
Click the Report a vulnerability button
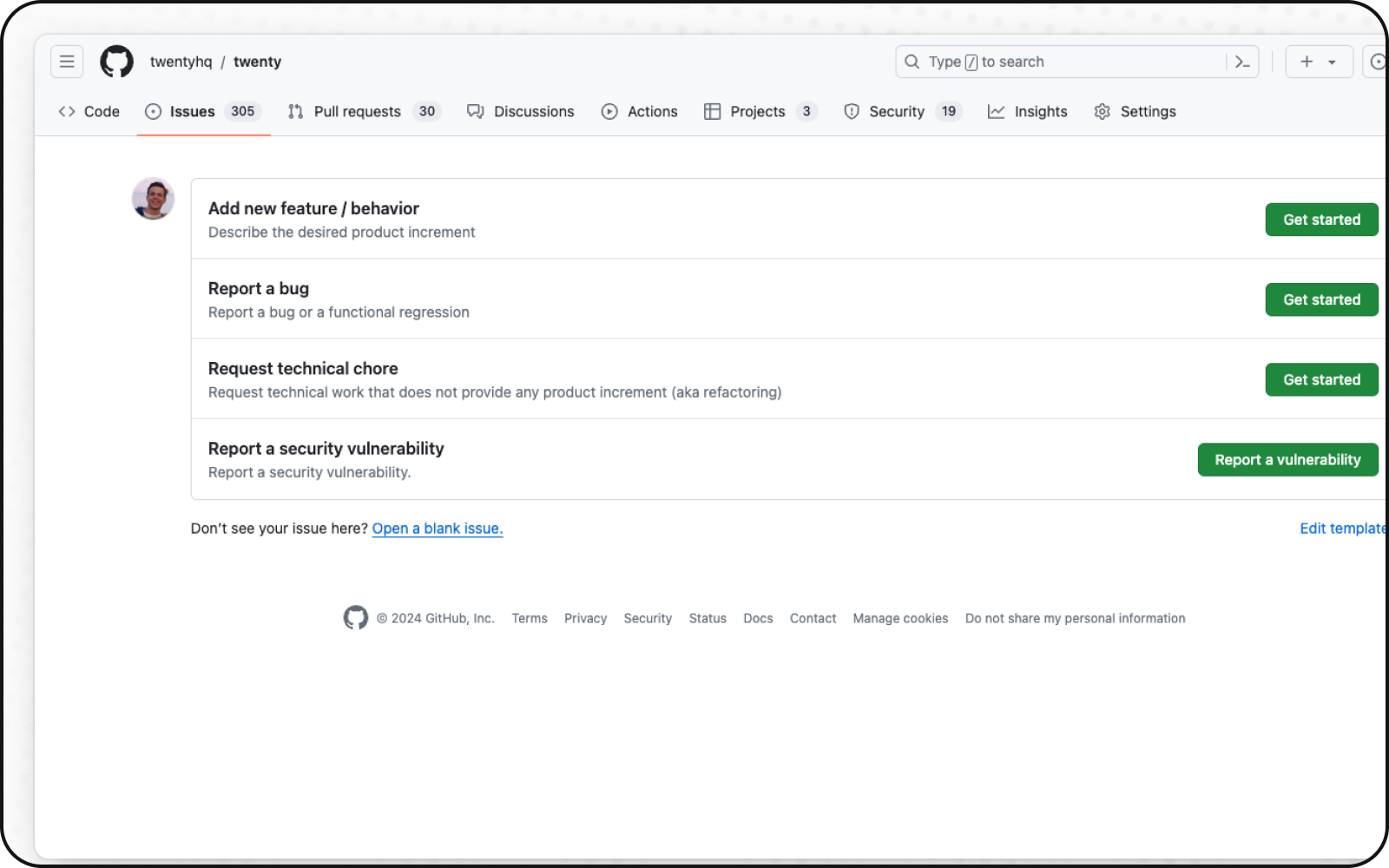point(1287,460)
